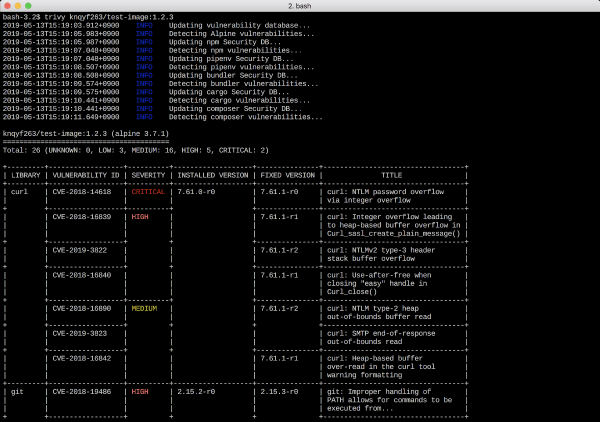Click the git library name in table
This screenshot has height=422, width=600.
[17, 393]
